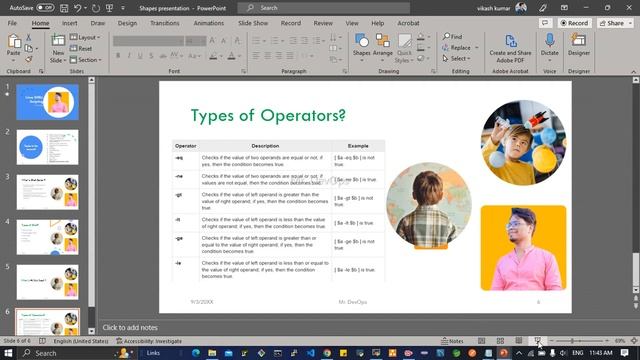The height and width of the screenshot is (360, 640).
Task: Click English (United States) language
Action: (x=81, y=341)
